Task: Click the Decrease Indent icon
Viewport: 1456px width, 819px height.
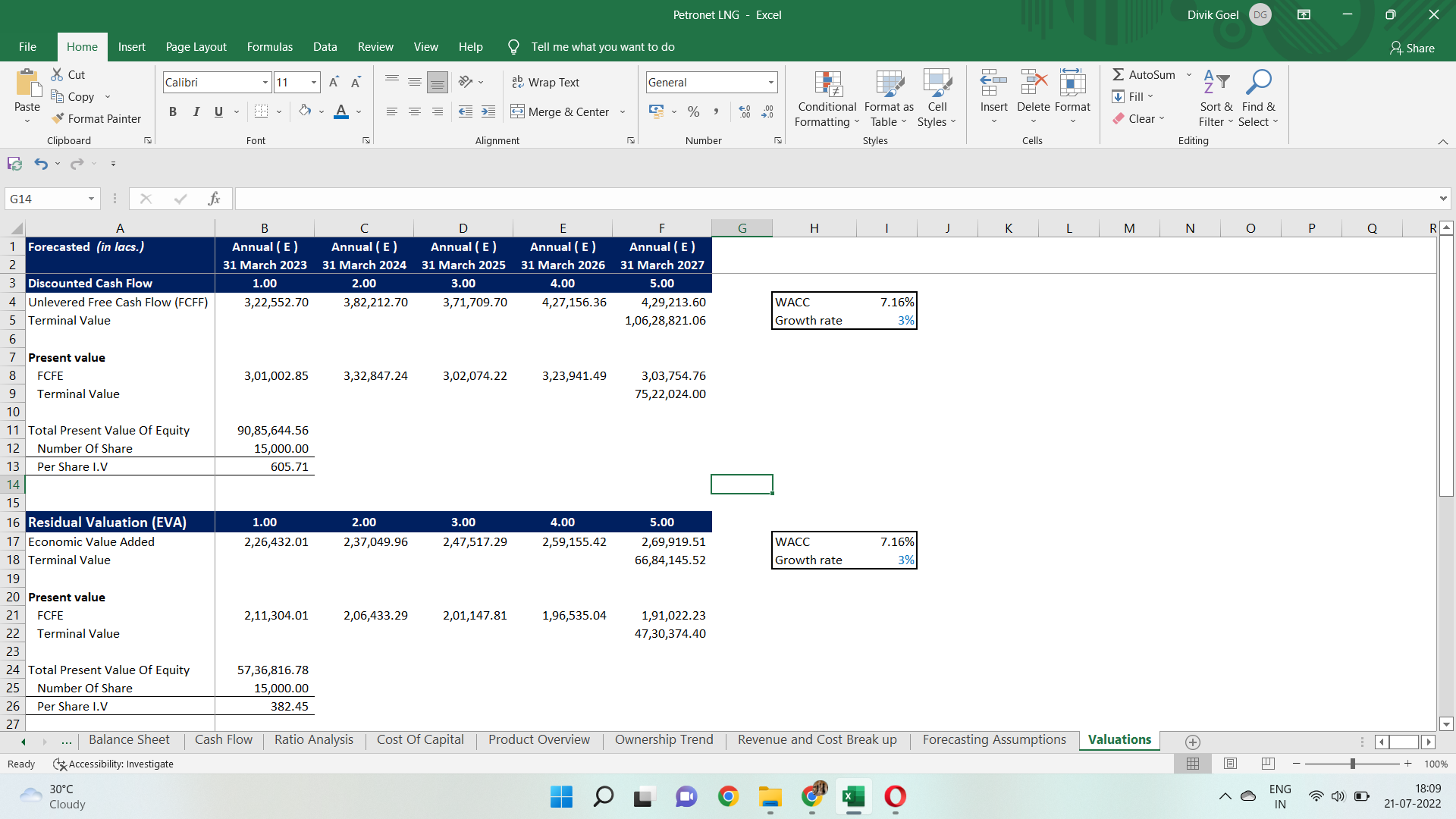Action: pos(466,111)
